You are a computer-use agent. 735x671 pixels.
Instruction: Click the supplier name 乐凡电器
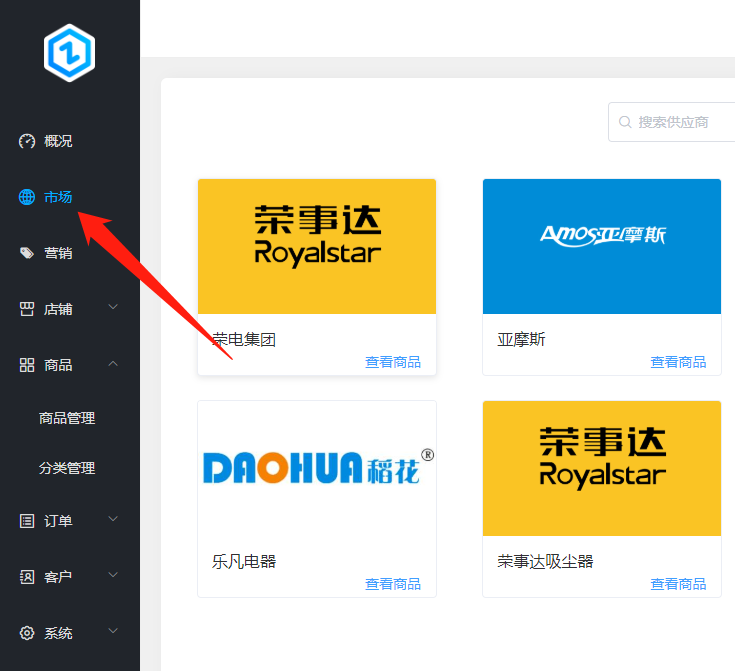(x=244, y=561)
